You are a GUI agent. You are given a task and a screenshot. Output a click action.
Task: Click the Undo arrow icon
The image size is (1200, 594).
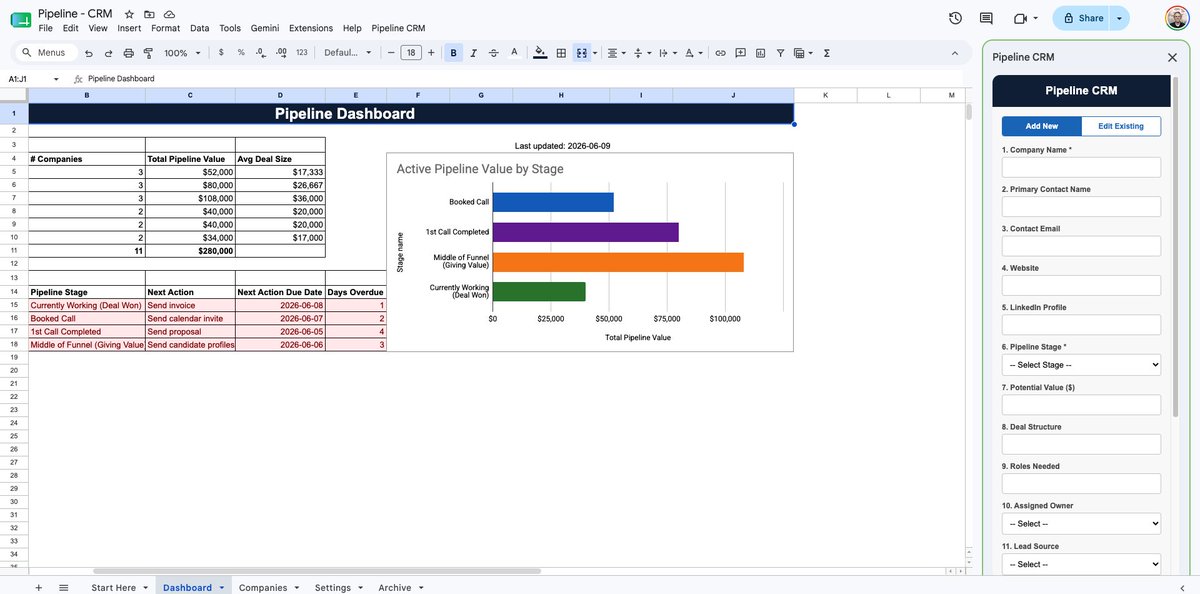(89, 53)
